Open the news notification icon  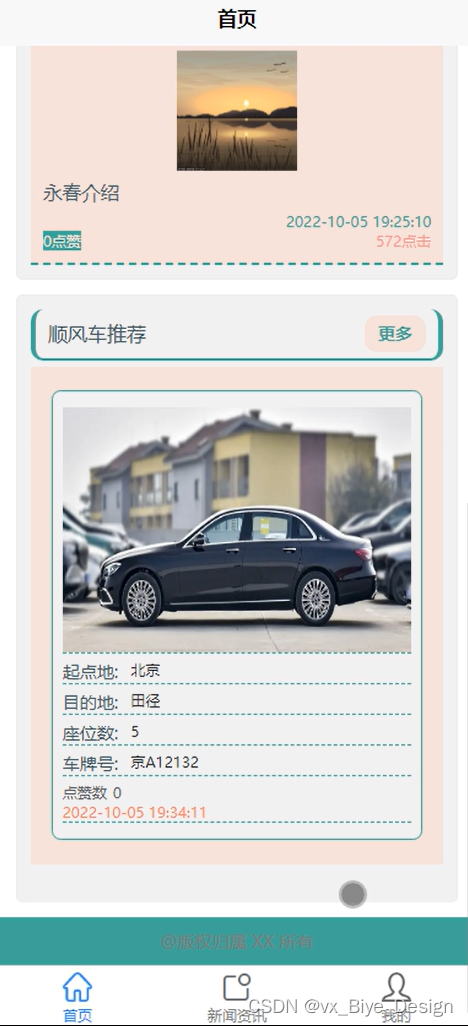[x=236, y=987]
